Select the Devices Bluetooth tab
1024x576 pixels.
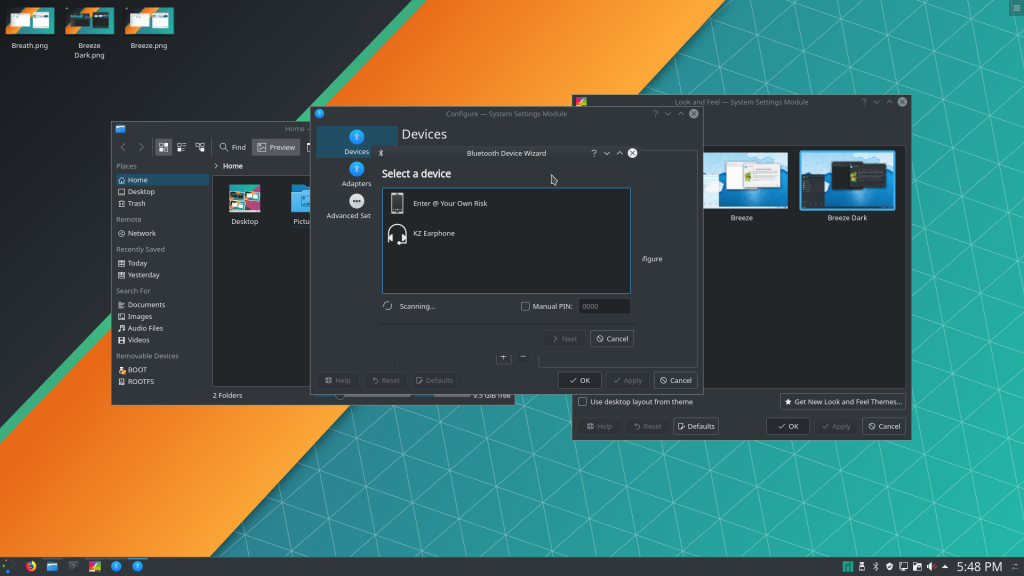(x=357, y=142)
